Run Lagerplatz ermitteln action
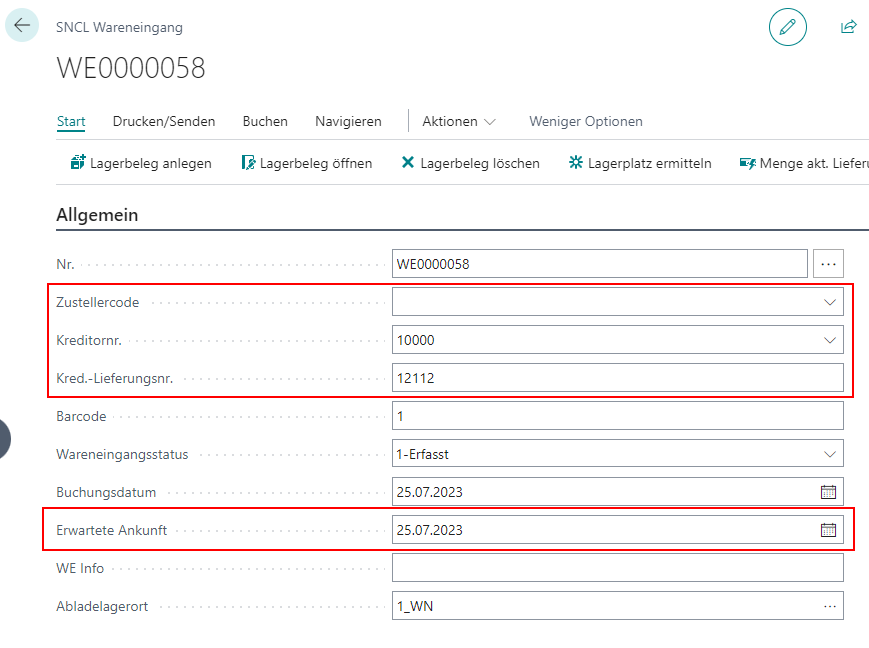 pyautogui.click(x=640, y=163)
